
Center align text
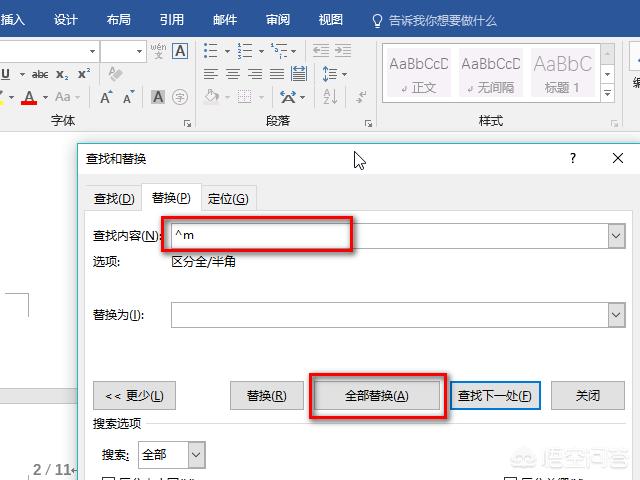pos(233,74)
